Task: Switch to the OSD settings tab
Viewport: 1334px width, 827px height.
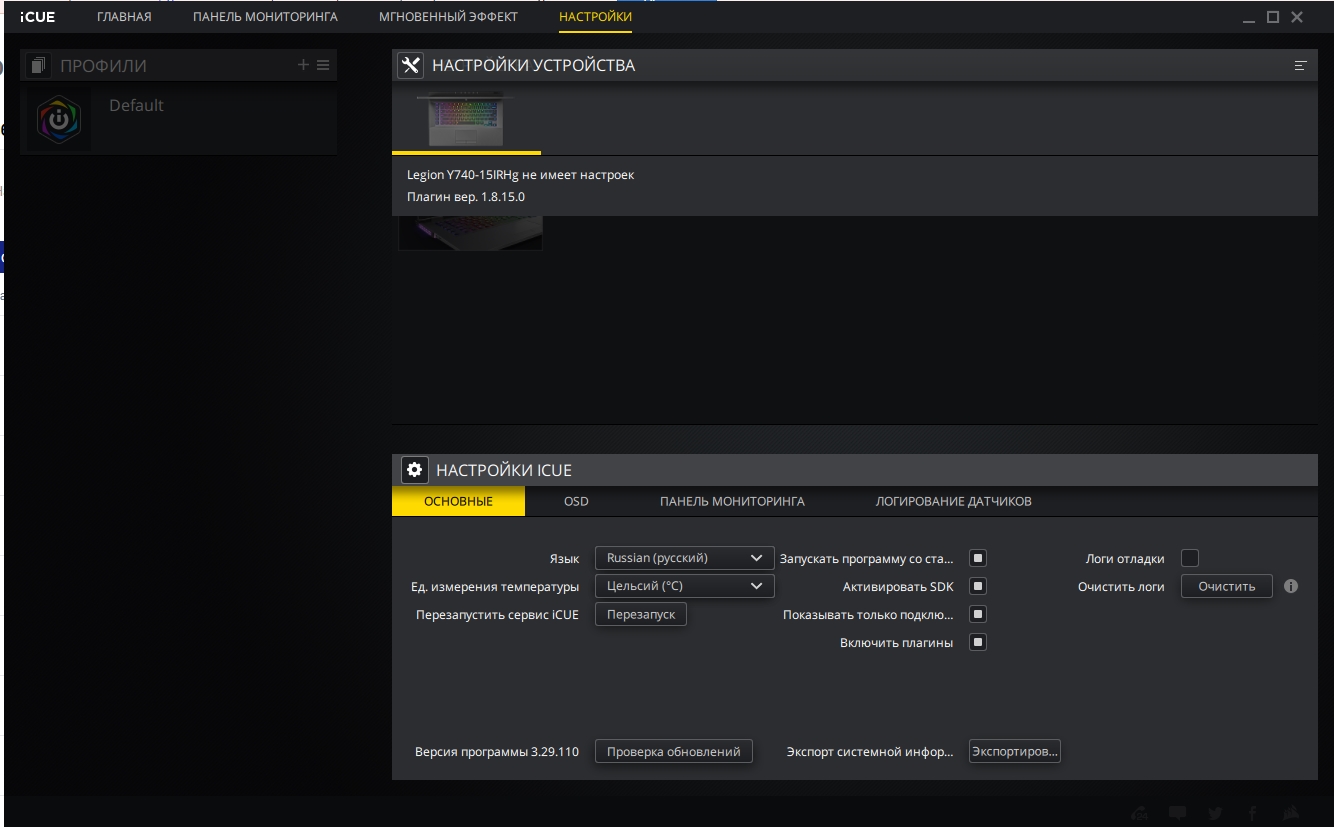Action: pos(576,501)
